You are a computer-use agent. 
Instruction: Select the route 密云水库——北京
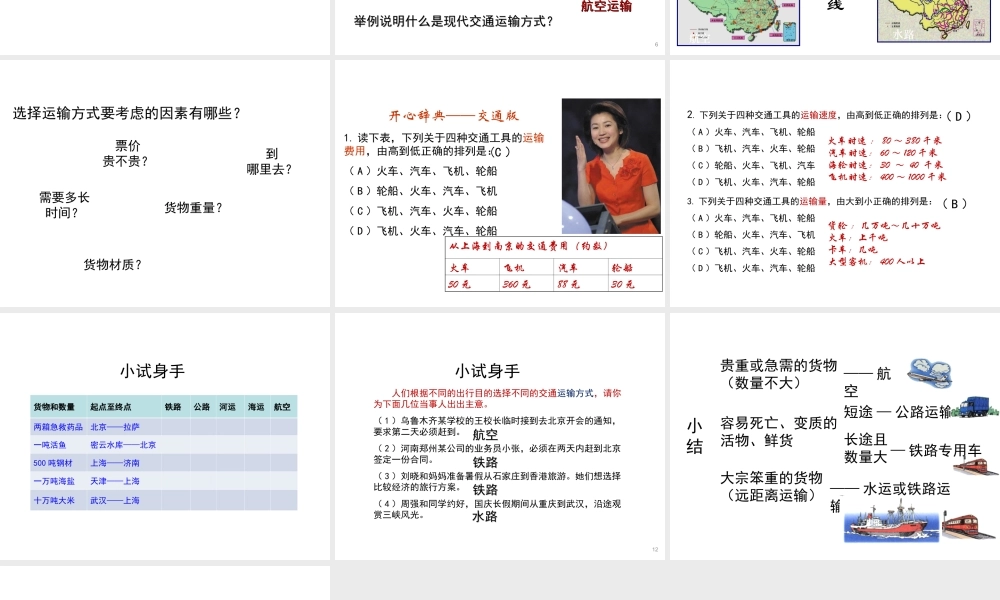[x=123, y=445]
